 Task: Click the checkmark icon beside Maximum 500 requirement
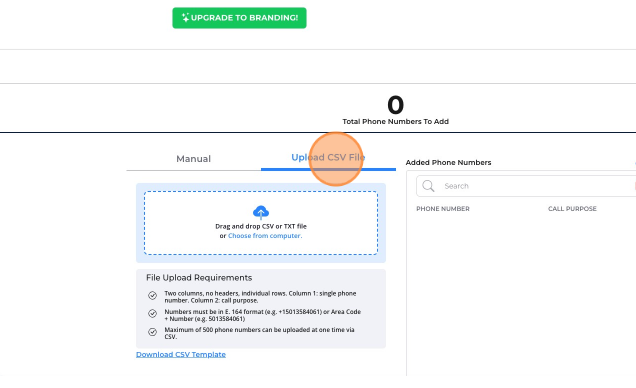[x=153, y=332]
